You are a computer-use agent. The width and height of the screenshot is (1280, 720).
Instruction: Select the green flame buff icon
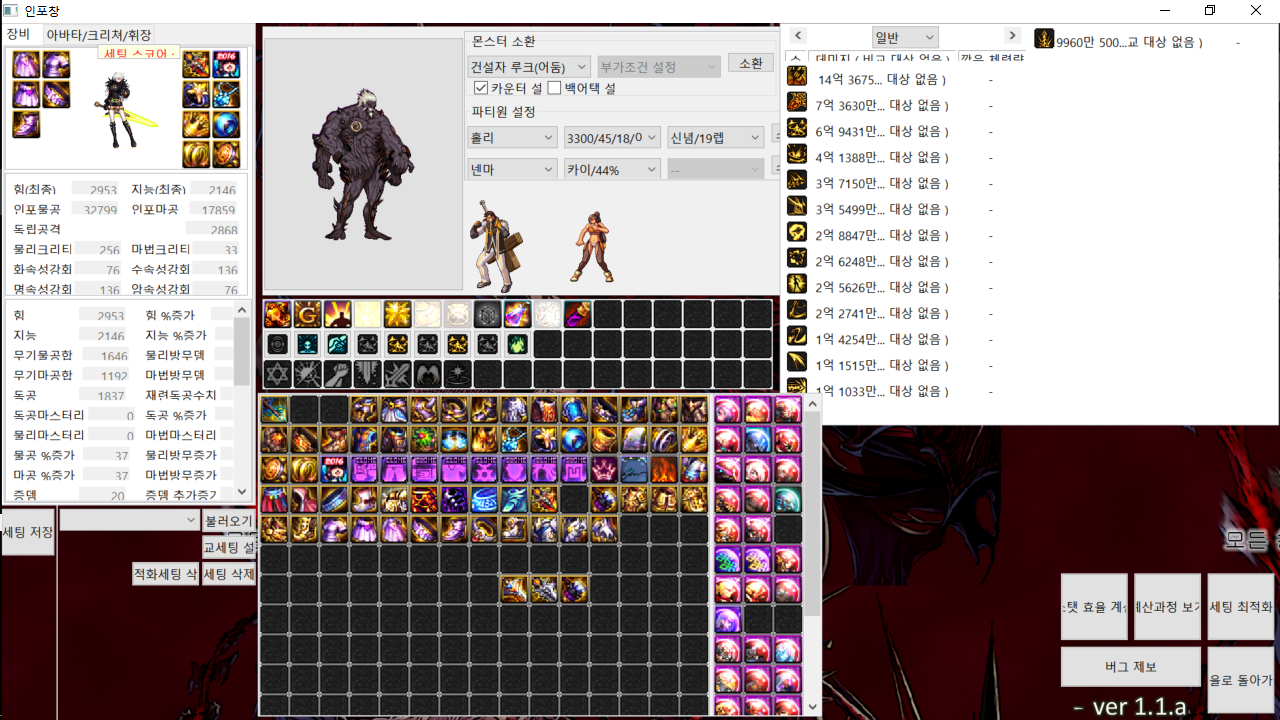tap(517, 344)
